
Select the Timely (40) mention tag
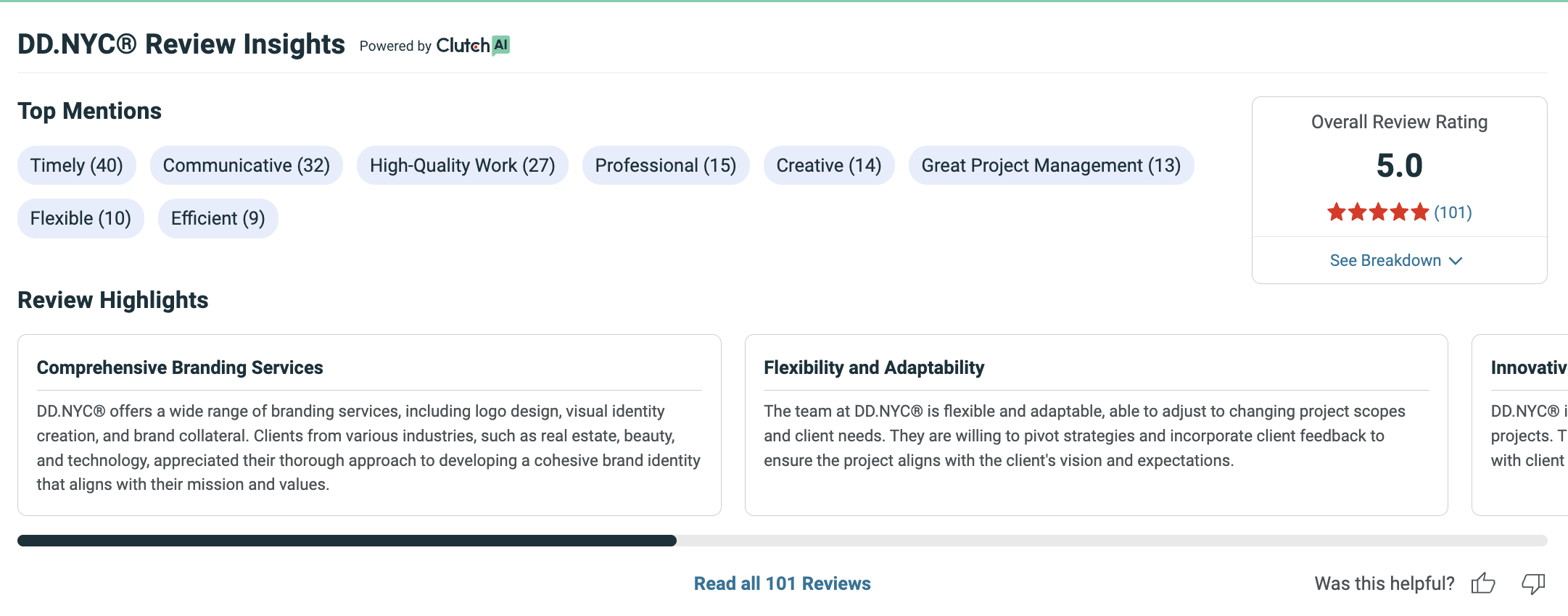77,165
